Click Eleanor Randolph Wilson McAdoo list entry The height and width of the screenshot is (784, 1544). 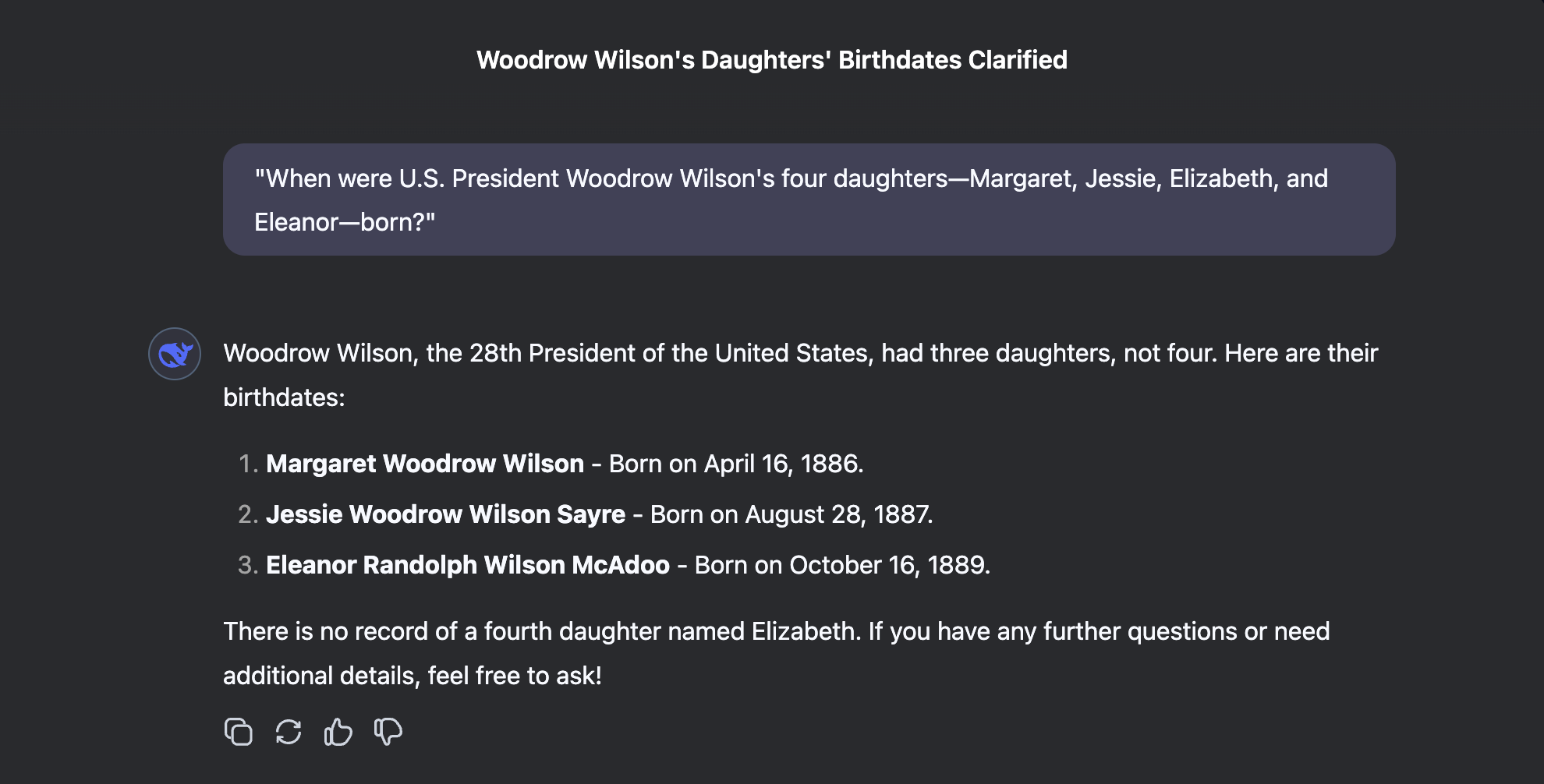(628, 565)
